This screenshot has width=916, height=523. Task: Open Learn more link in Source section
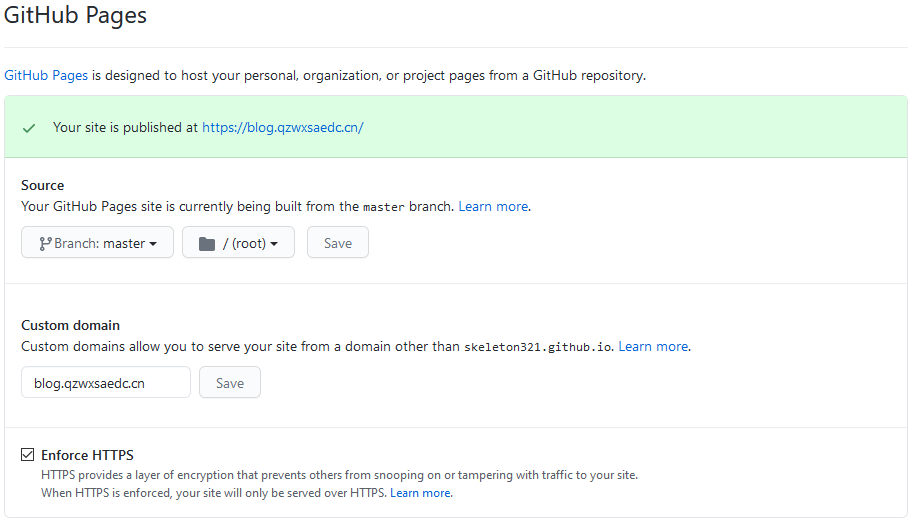coord(493,206)
